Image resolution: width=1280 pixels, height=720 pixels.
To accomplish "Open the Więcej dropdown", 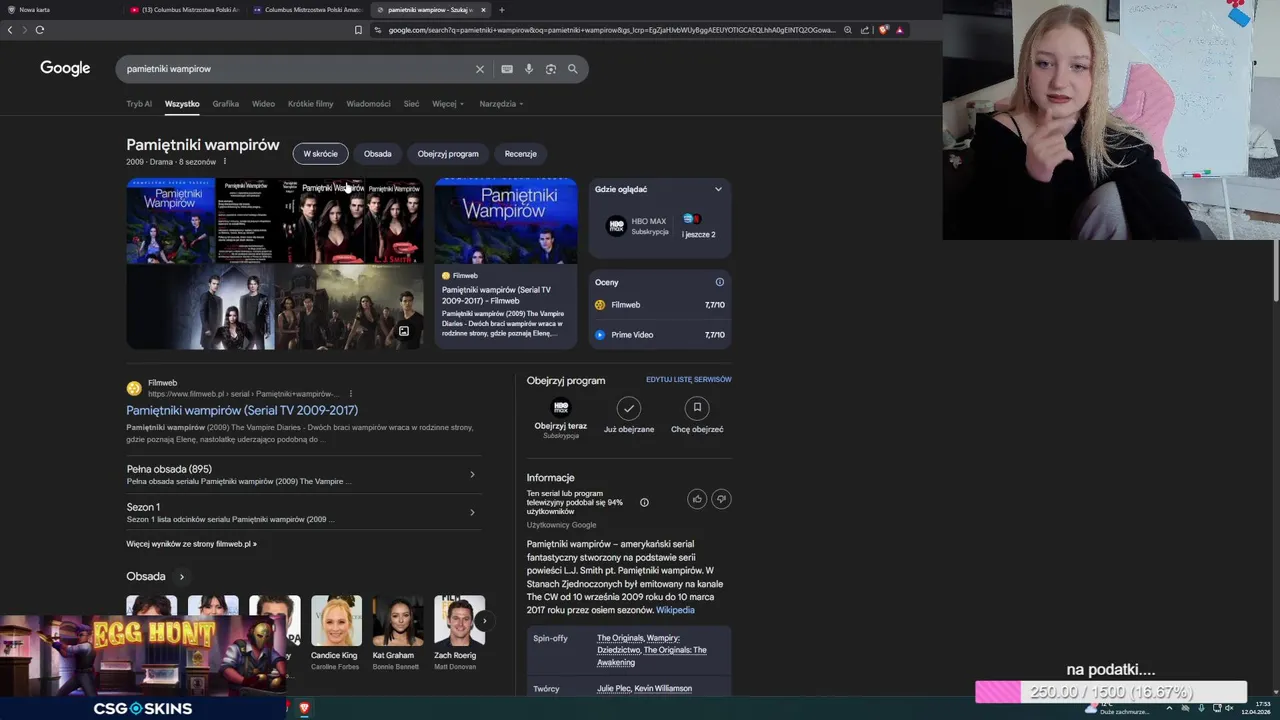I will 448,104.
